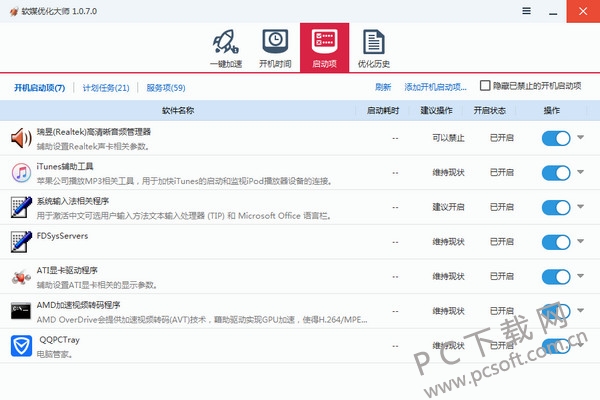
Task: Open the hamburger menu in title bar
Action: coord(527,11)
